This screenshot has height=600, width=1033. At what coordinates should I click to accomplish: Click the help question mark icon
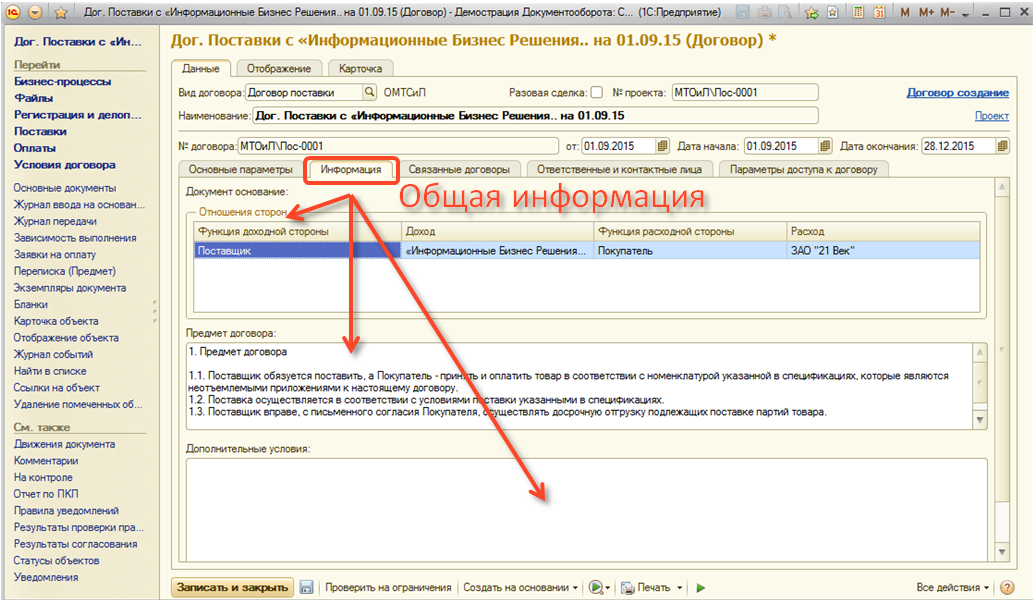click(x=1009, y=588)
